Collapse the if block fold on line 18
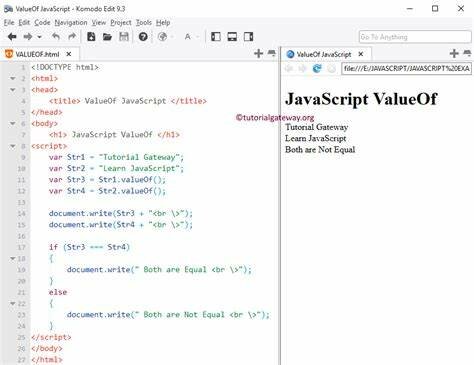 tap(13, 259)
